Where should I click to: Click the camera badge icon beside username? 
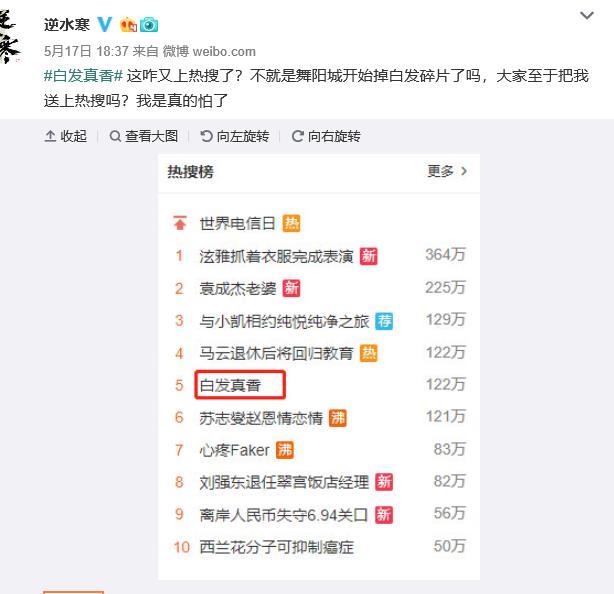(149, 25)
